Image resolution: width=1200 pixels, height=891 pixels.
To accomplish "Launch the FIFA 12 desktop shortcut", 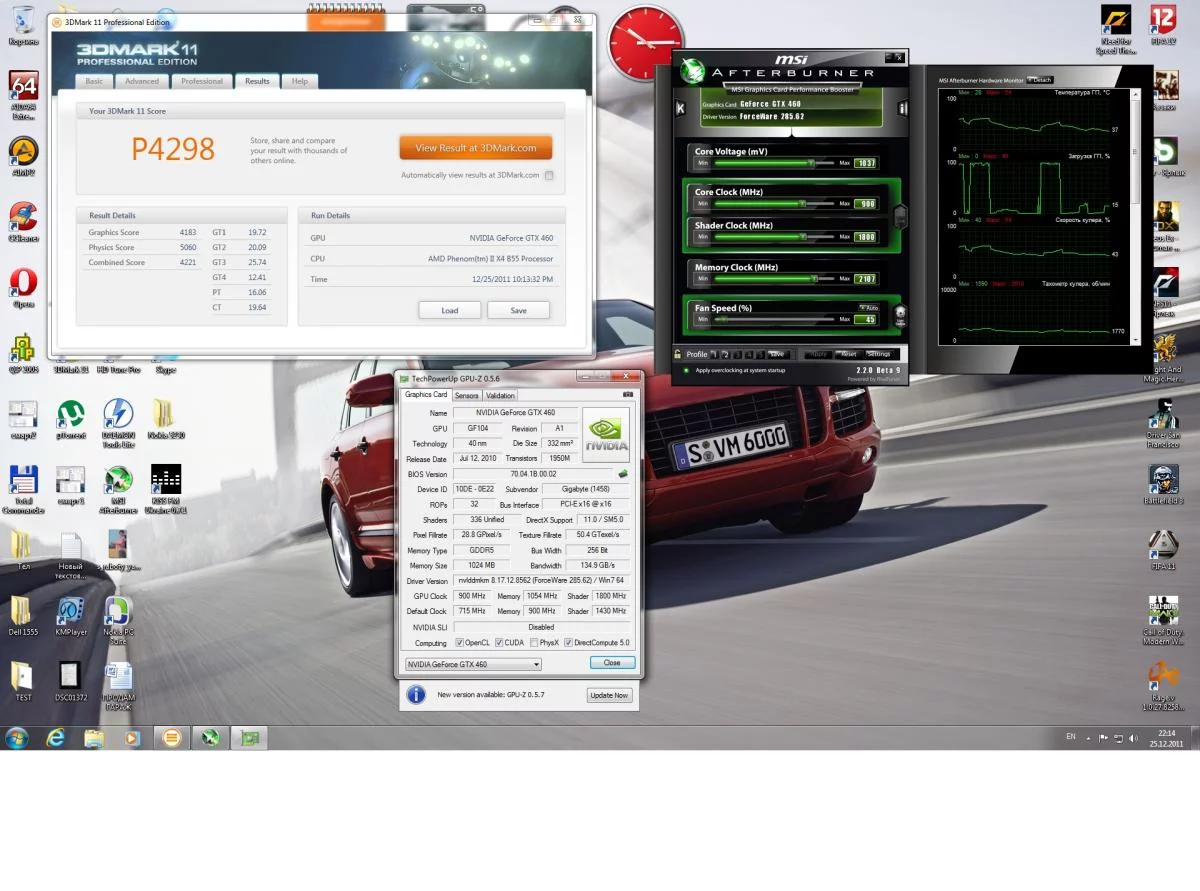I will pyautogui.click(x=1163, y=26).
